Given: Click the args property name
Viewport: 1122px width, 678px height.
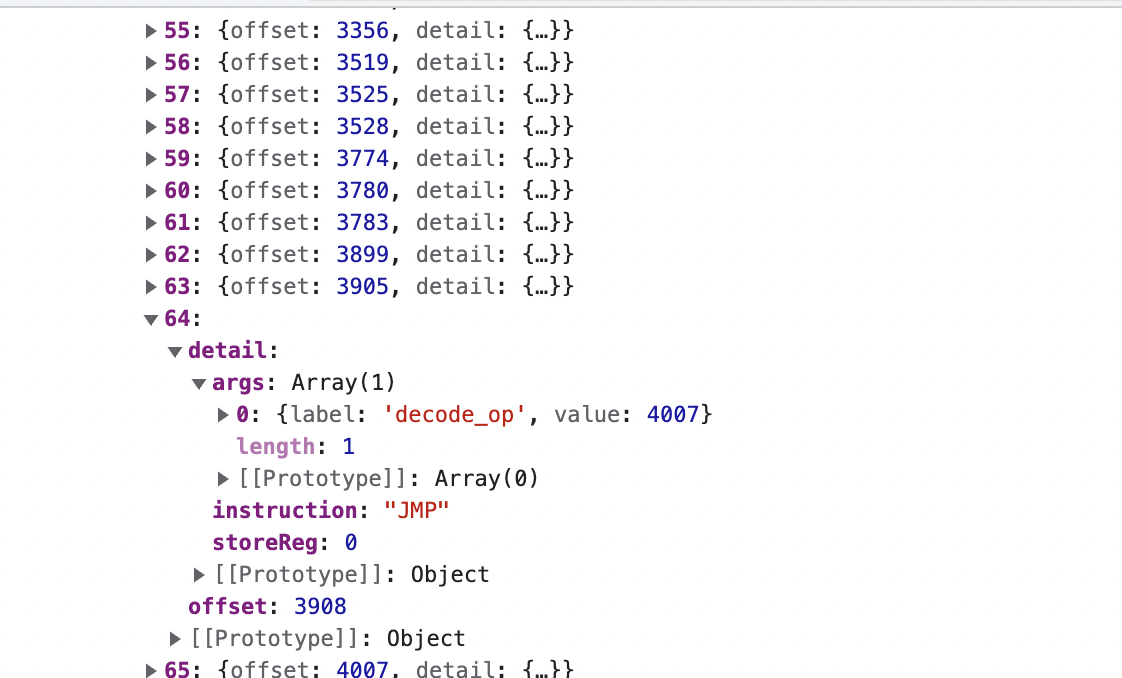Looking at the screenshot, I should coord(238,383).
